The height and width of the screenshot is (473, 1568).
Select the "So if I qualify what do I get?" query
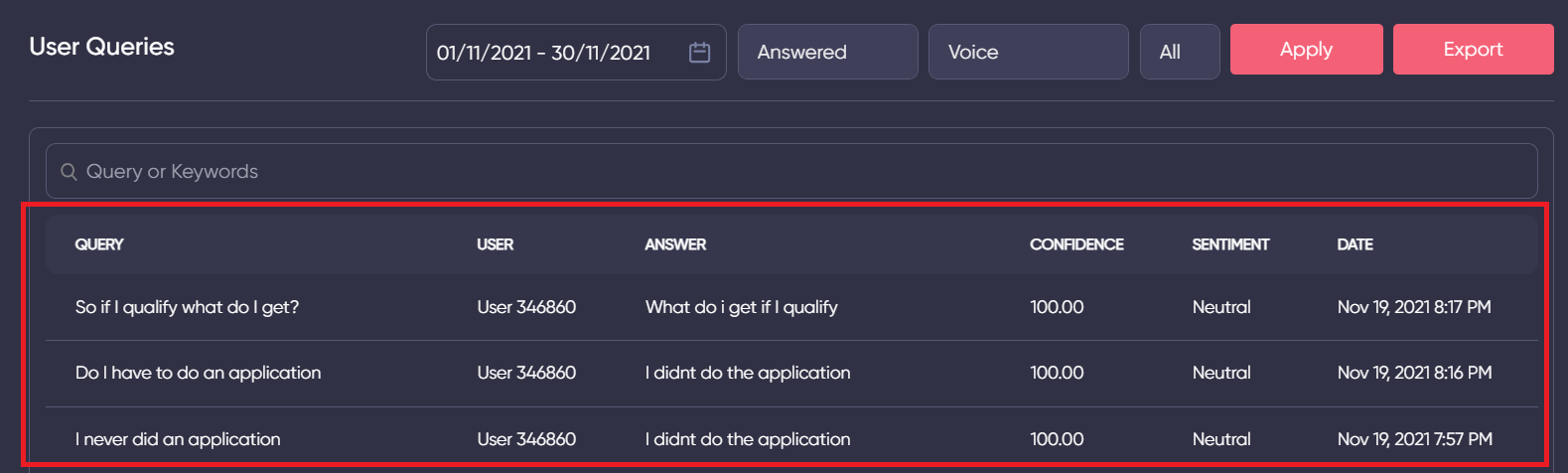[187, 307]
